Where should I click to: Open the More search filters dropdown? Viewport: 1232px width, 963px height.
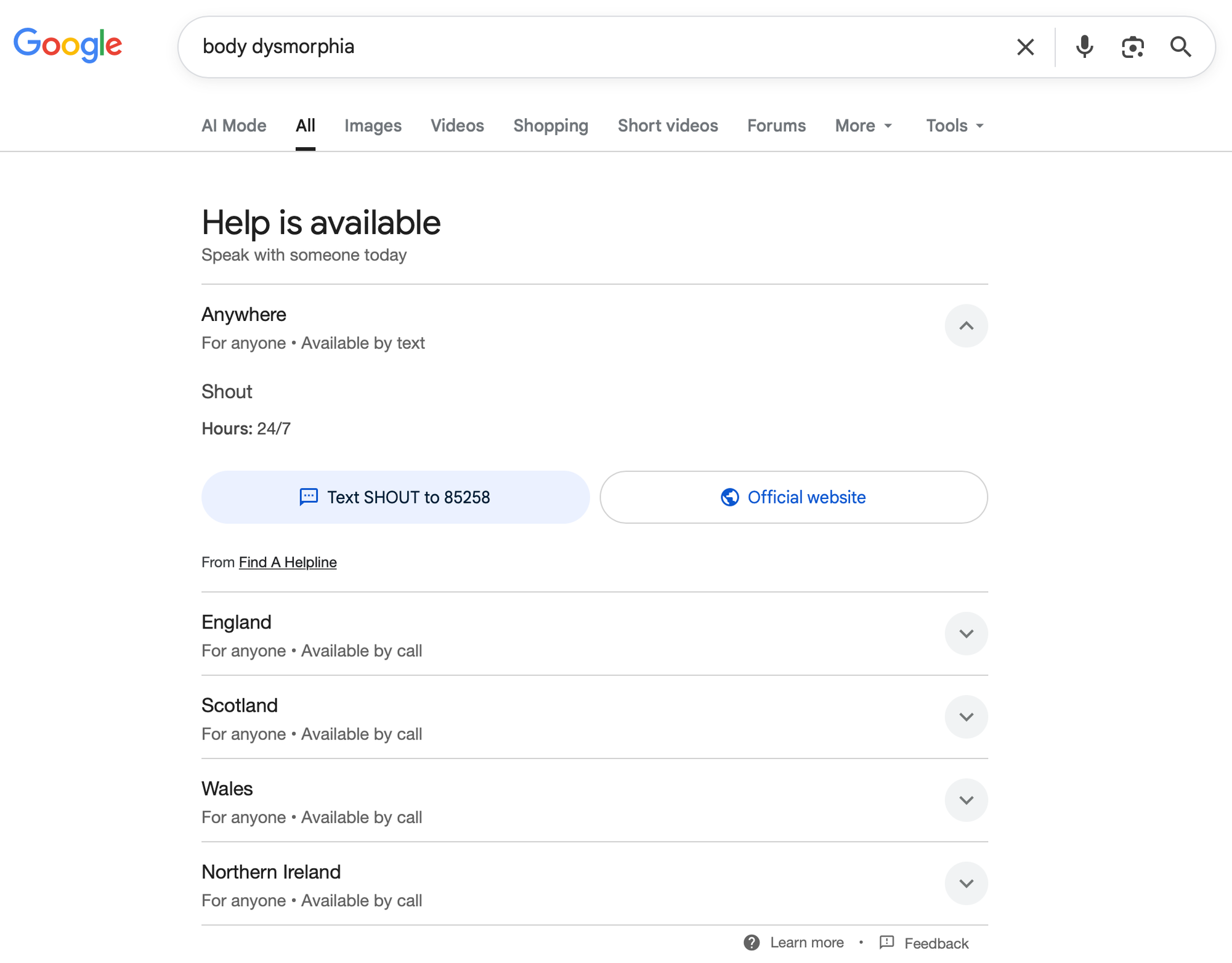click(863, 126)
